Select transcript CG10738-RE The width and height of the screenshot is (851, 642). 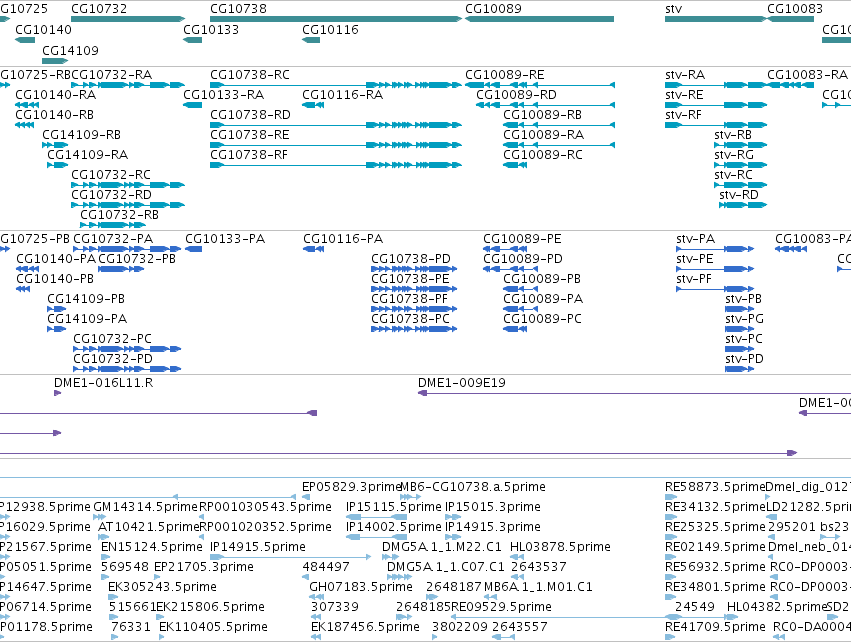pyautogui.click(x=250, y=135)
